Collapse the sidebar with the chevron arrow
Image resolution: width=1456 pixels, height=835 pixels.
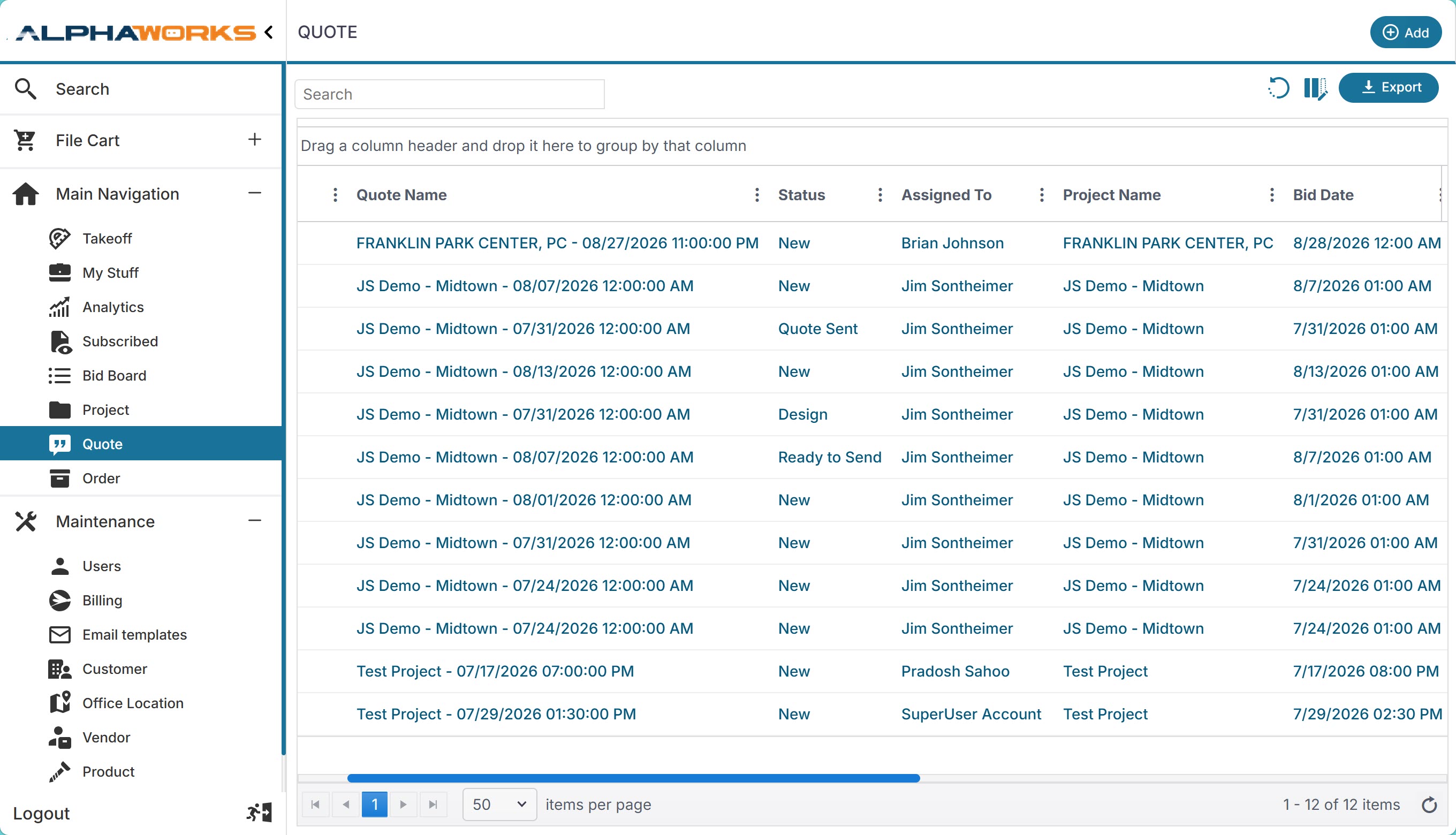268,32
